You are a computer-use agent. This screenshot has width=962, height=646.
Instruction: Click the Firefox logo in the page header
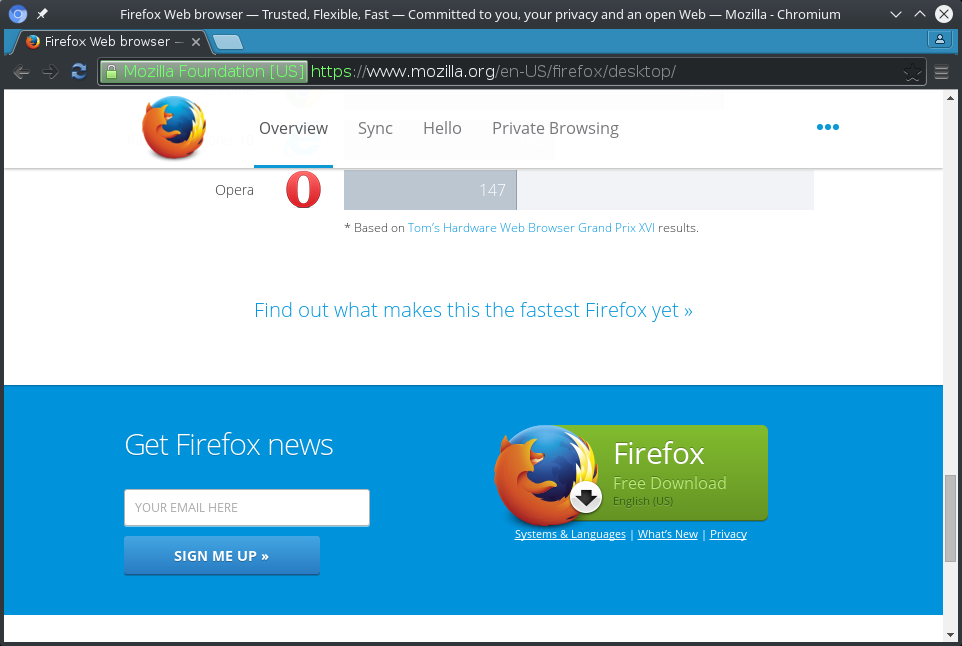(174, 128)
